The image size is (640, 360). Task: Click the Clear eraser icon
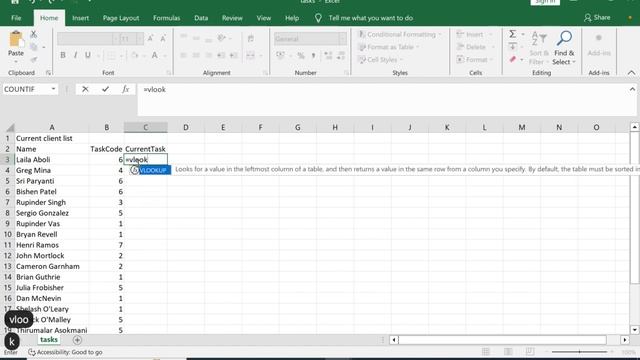tap(513, 60)
